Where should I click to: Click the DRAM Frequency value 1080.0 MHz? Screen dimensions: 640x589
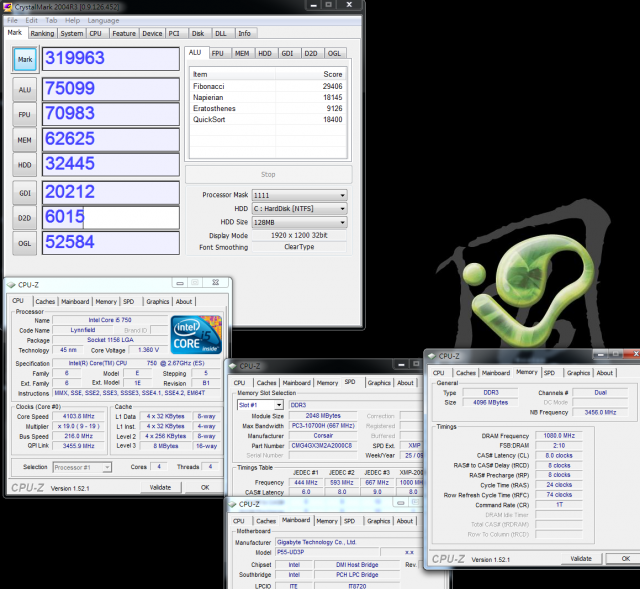point(559,436)
